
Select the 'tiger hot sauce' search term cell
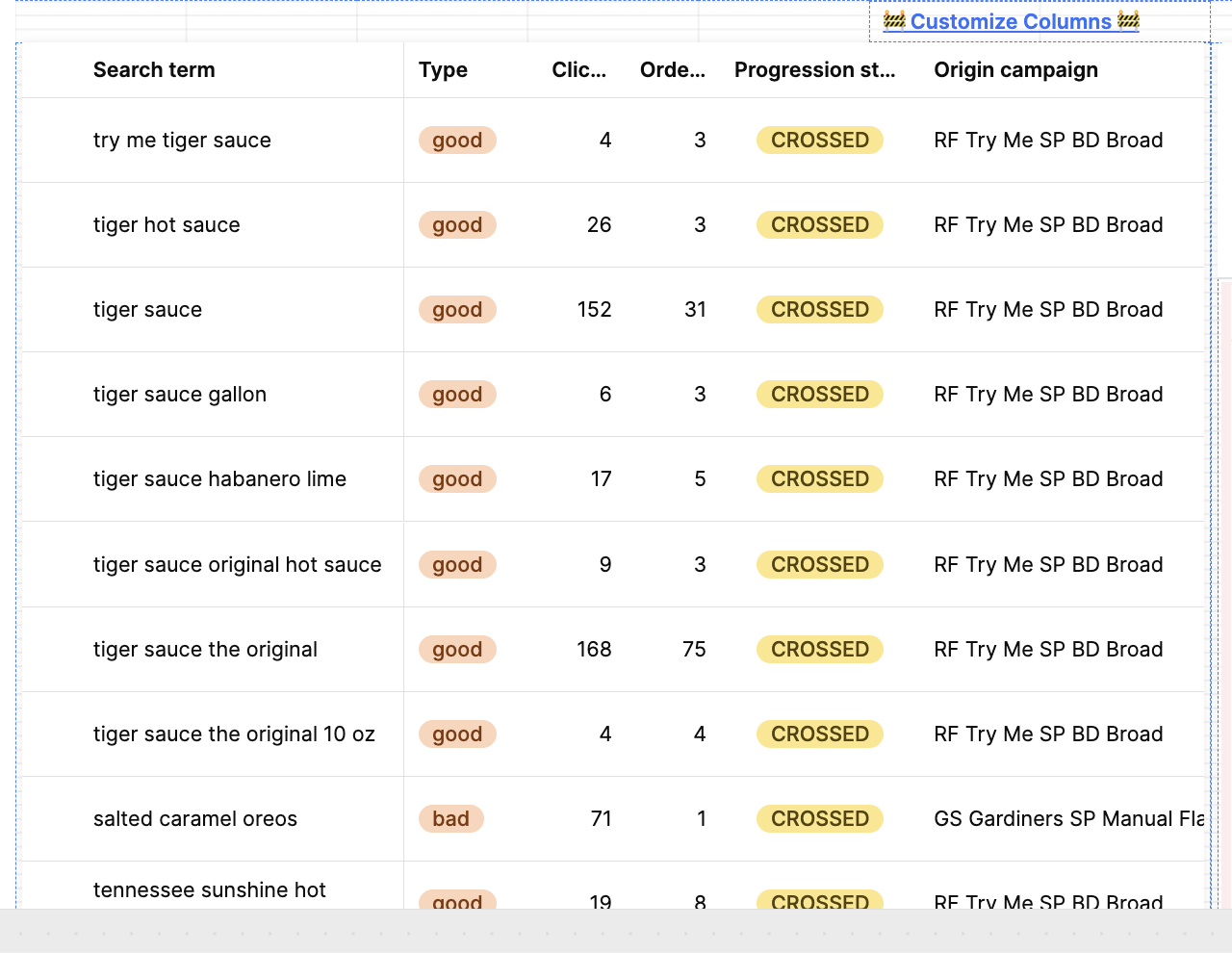pos(167,225)
